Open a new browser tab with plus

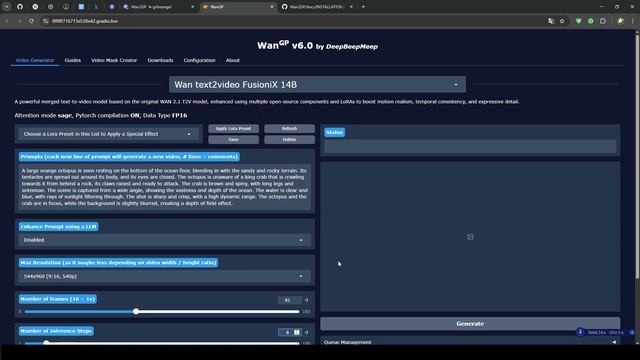(363, 7)
